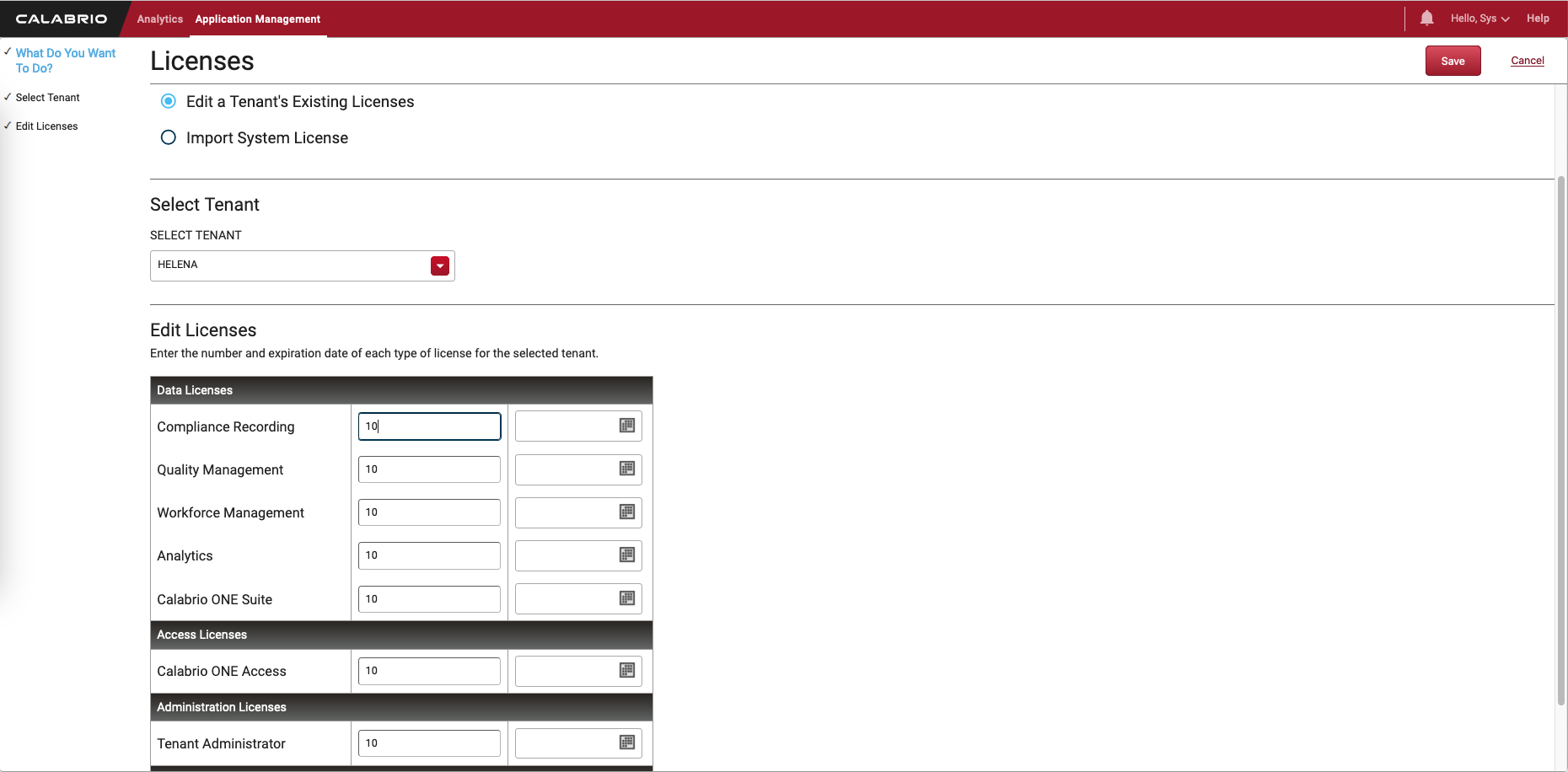
Task: Select Edit a Tenant's Existing Licenses option
Action: pos(169,101)
